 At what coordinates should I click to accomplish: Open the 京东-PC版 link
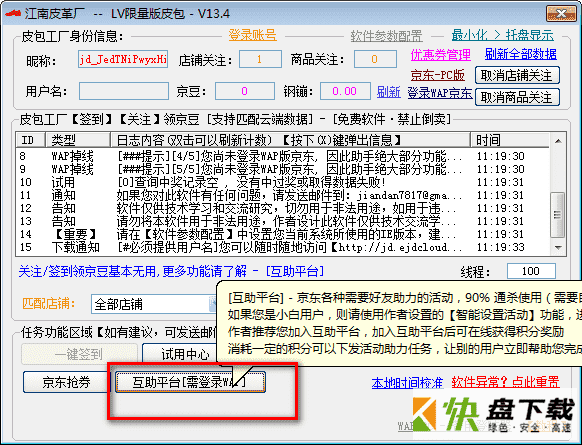(438, 75)
